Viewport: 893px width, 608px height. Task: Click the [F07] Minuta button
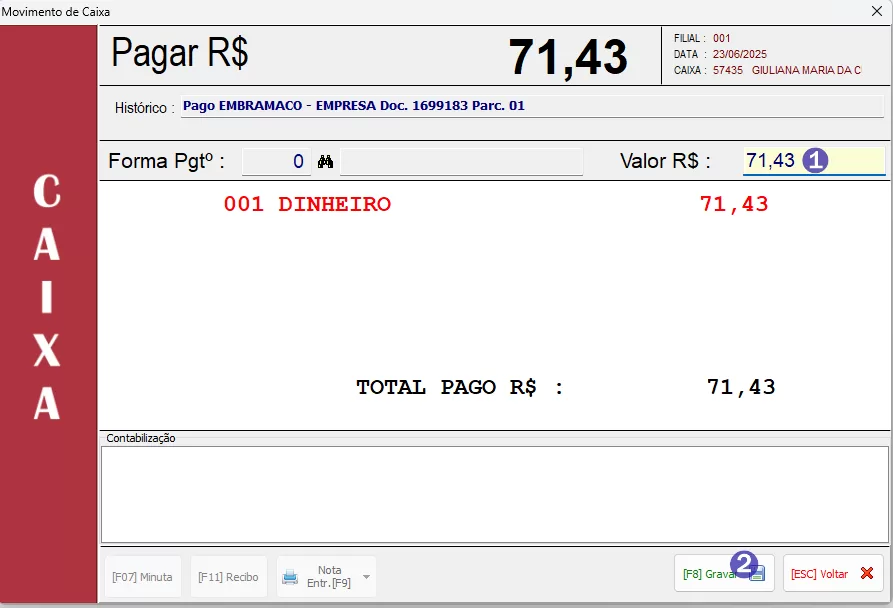[142, 577]
